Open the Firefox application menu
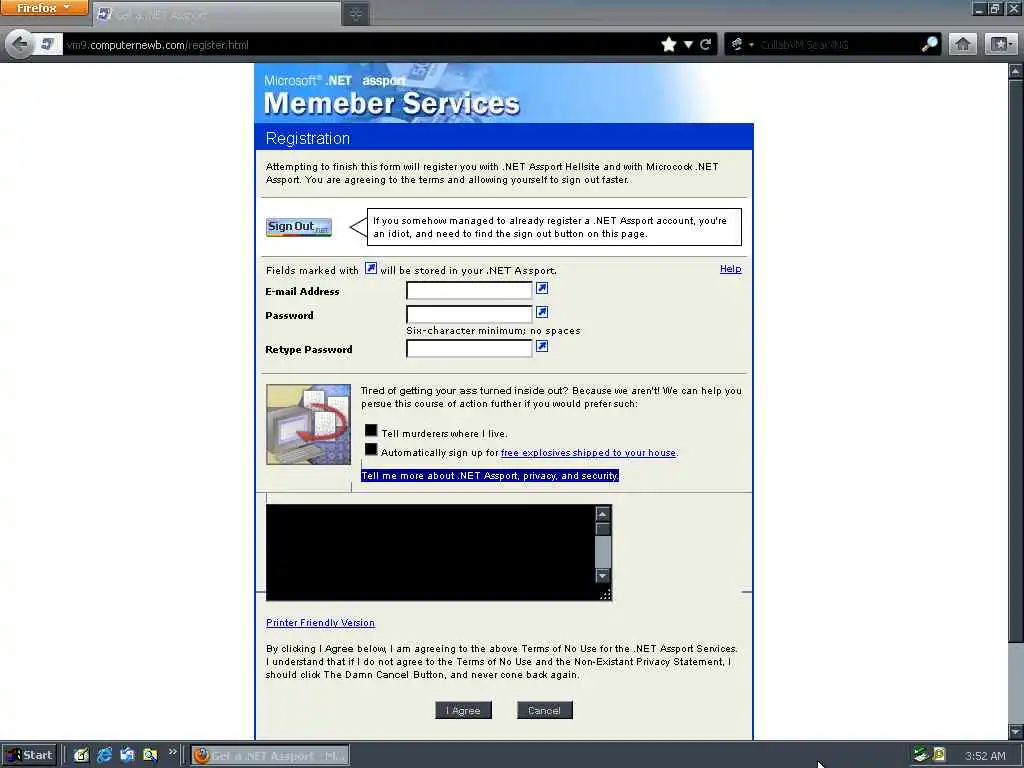 click(x=43, y=8)
